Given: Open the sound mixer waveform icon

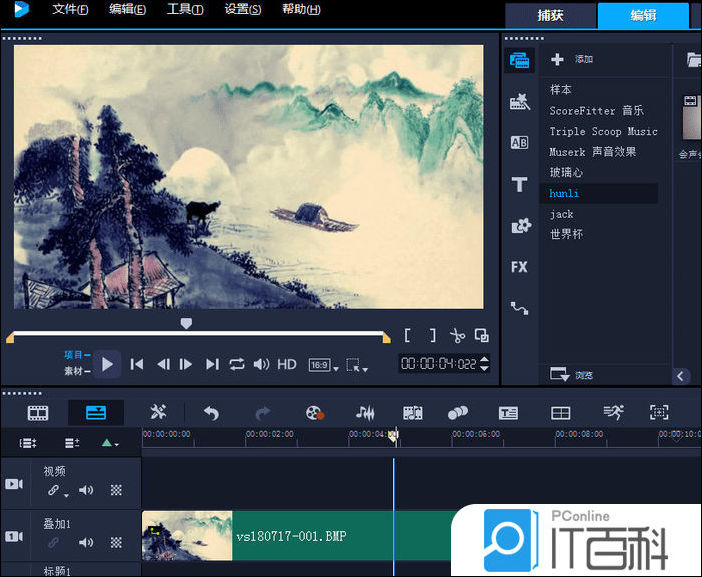Looking at the screenshot, I should pos(365,412).
